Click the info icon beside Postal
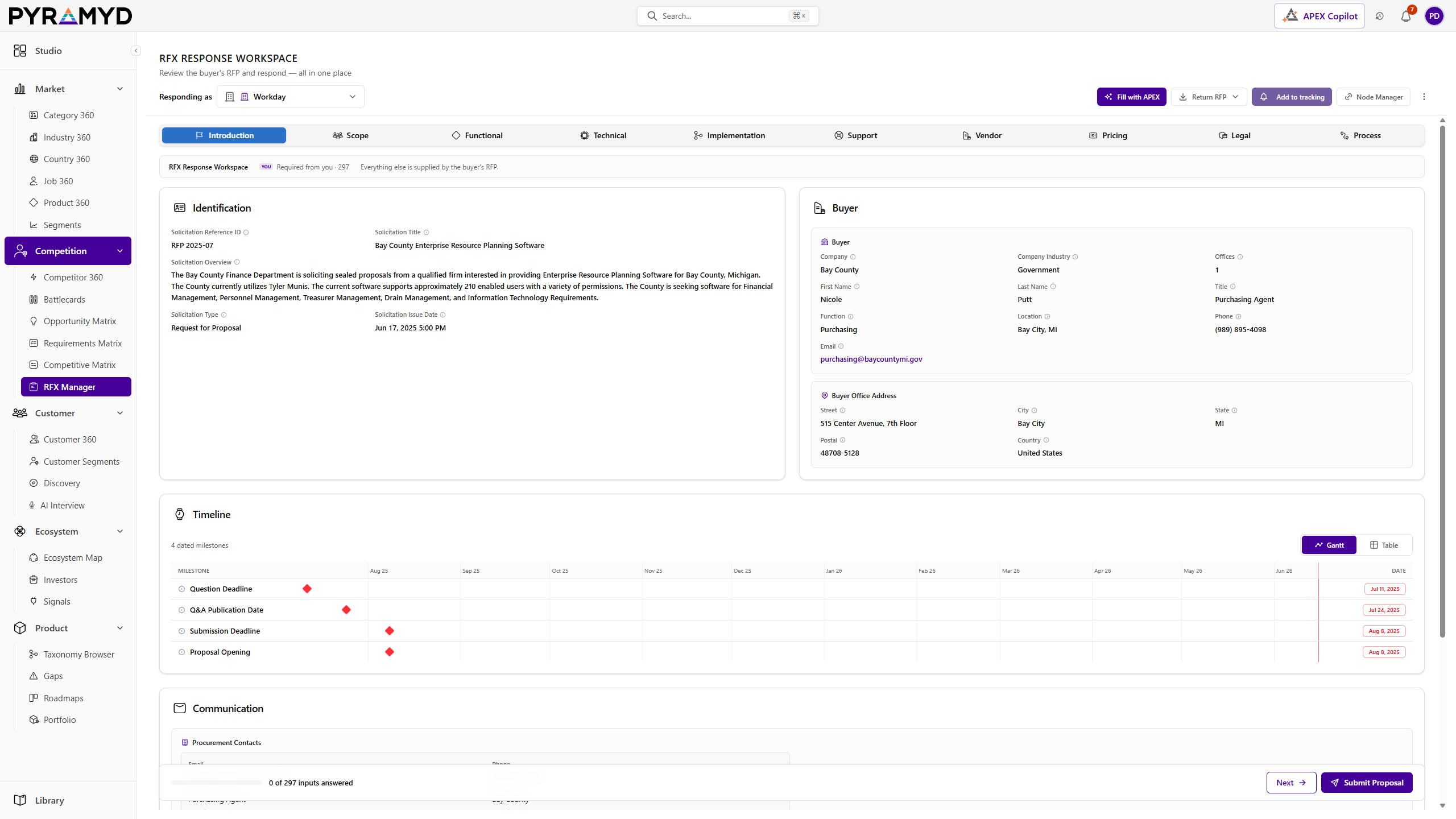This screenshot has height=819, width=1456. pyautogui.click(x=842, y=440)
